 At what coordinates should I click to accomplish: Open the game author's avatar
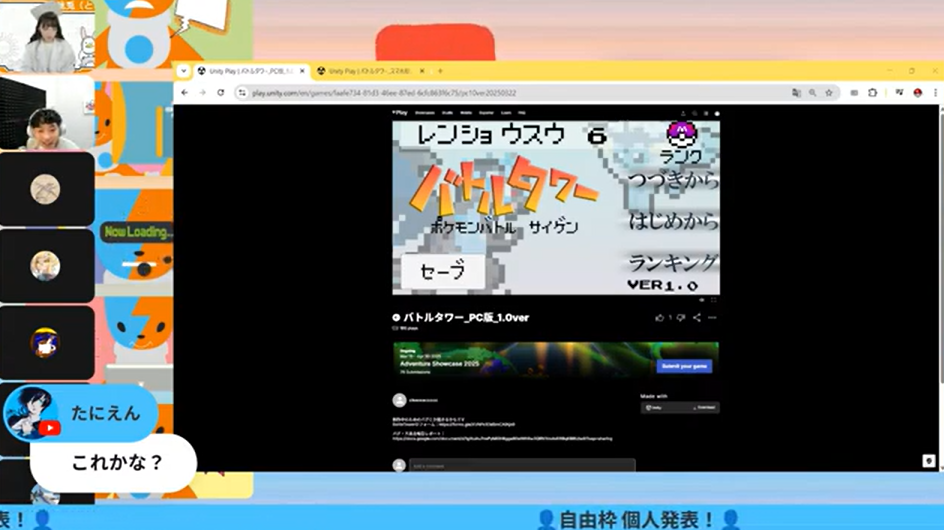coord(399,400)
